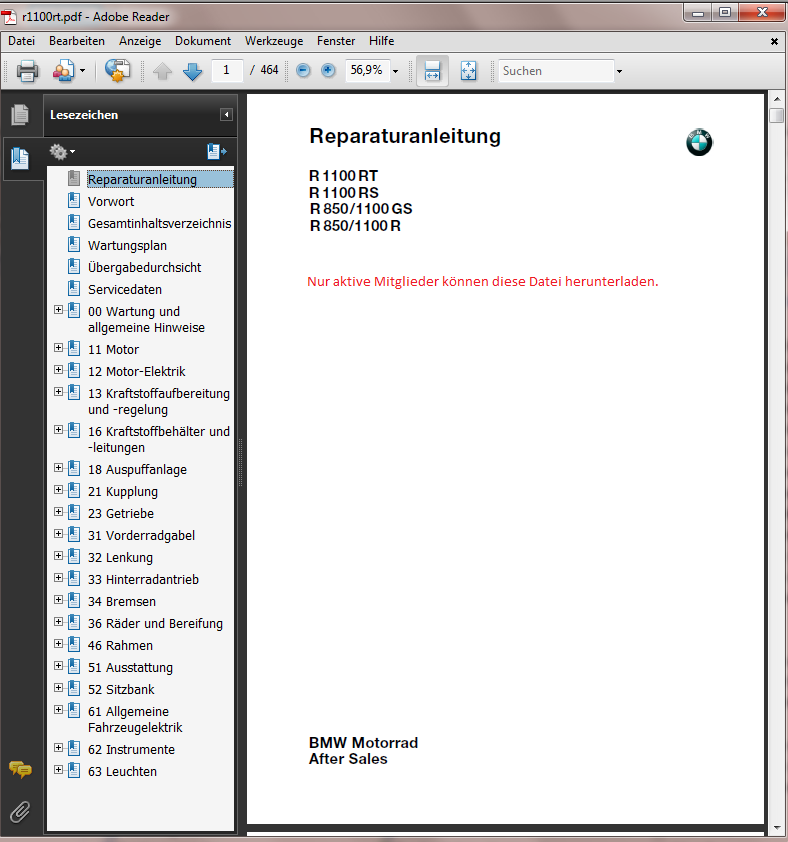Click the expand current bookmark icon

pos(217,152)
